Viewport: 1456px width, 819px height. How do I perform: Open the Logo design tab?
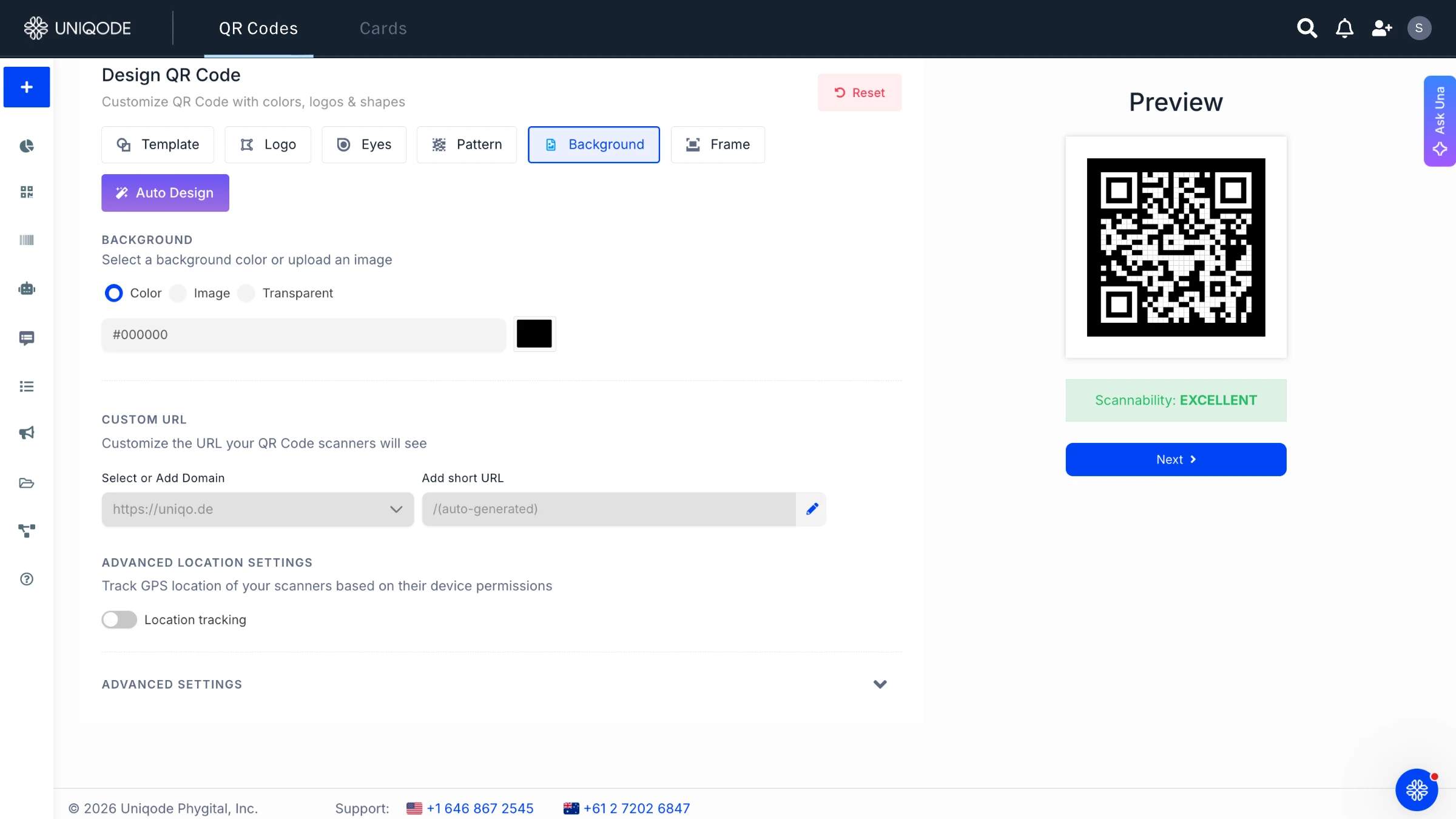click(x=268, y=144)
